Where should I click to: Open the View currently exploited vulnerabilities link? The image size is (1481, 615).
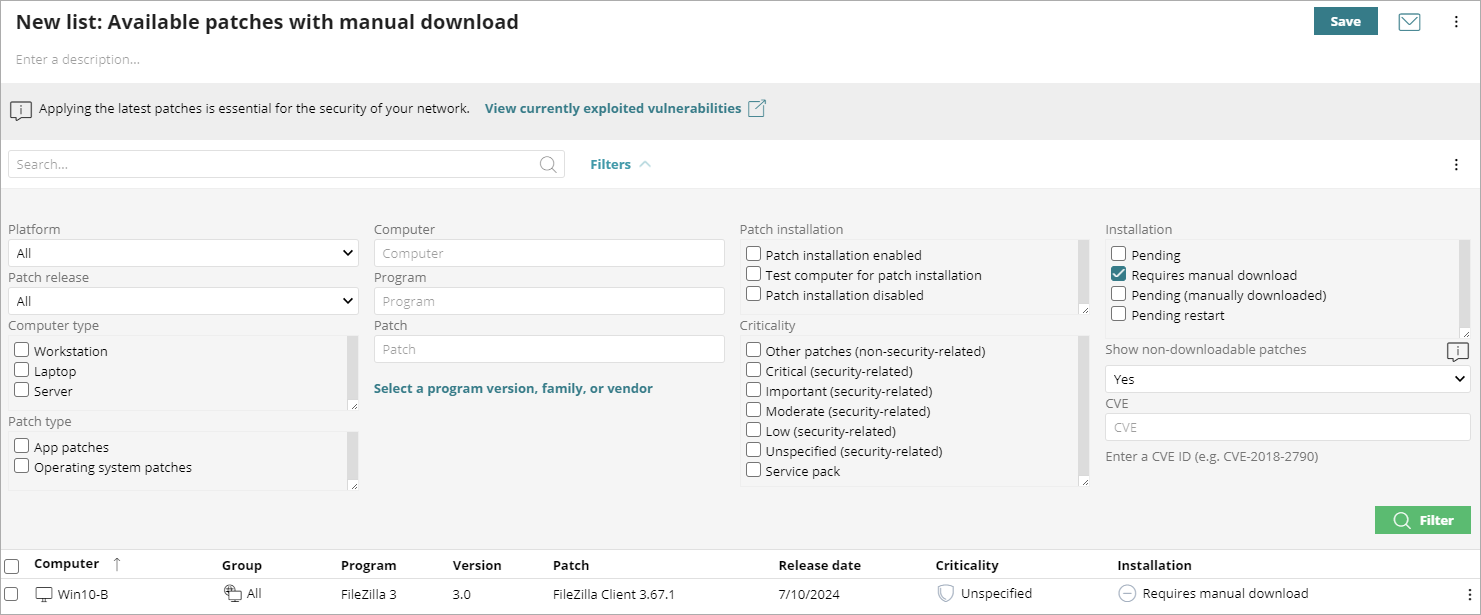(x=612, y=108)
